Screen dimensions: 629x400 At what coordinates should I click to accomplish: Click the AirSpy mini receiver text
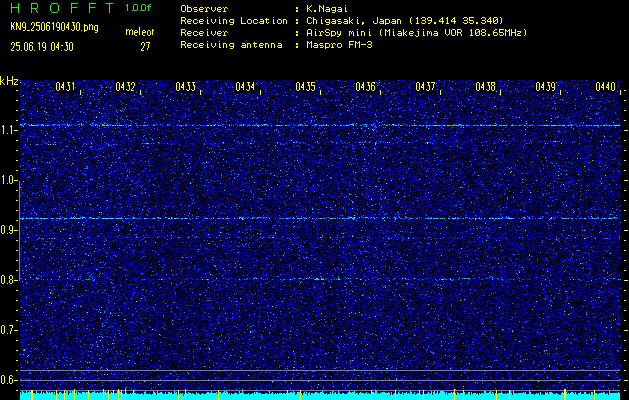pyautogui.click(x=416, y=32)
